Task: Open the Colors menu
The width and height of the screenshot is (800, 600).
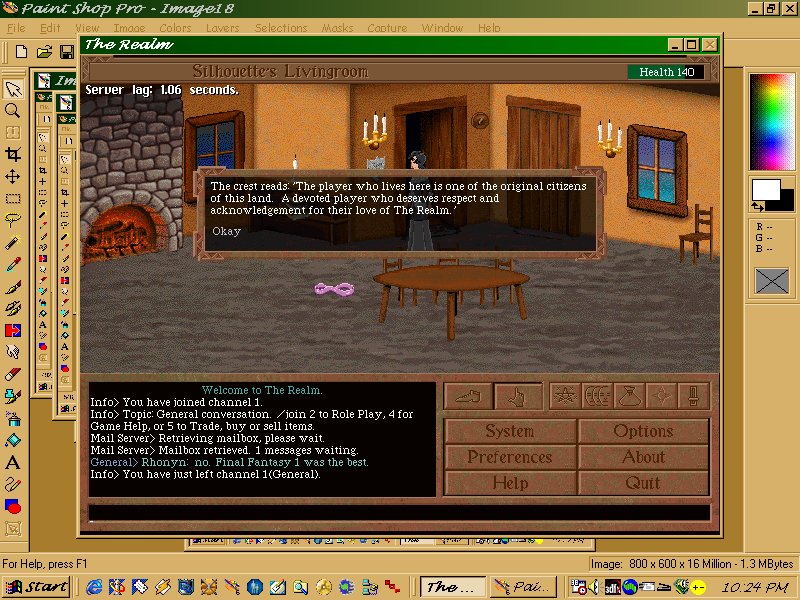Action: (176, 28)
